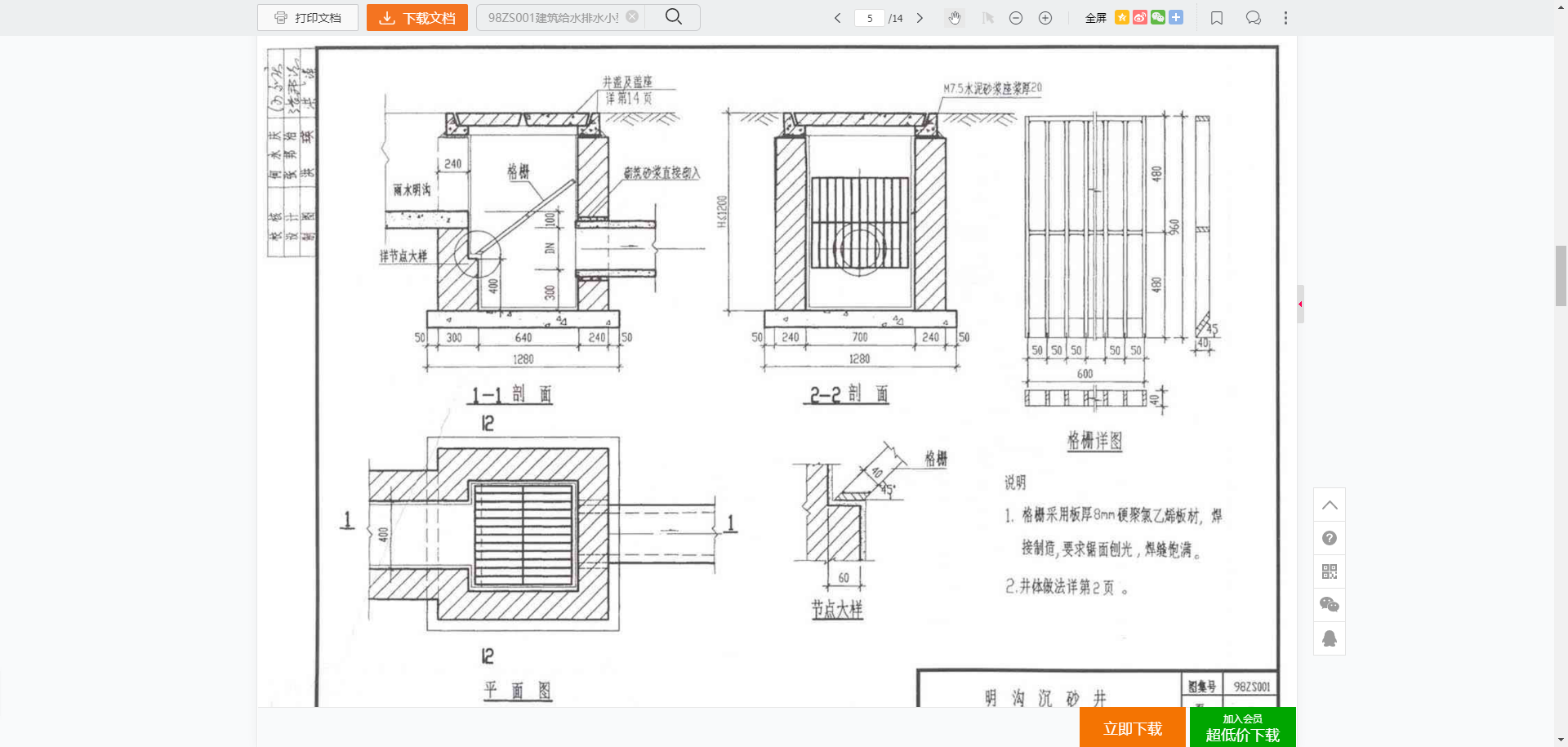Zoom out with the minus icon
Image resolution: width=1568 pixels, height=747 pixels.
[1016, 18]
